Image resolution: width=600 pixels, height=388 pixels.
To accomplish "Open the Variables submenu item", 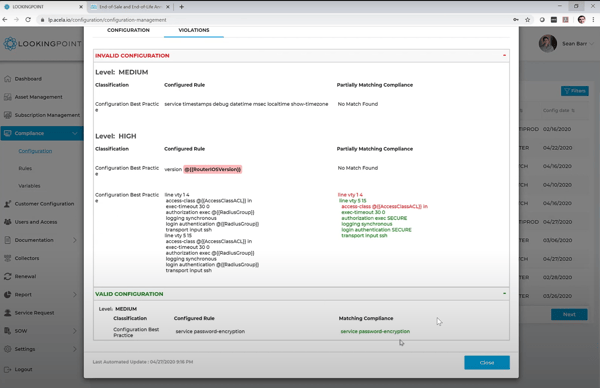I will click(29, 186).
